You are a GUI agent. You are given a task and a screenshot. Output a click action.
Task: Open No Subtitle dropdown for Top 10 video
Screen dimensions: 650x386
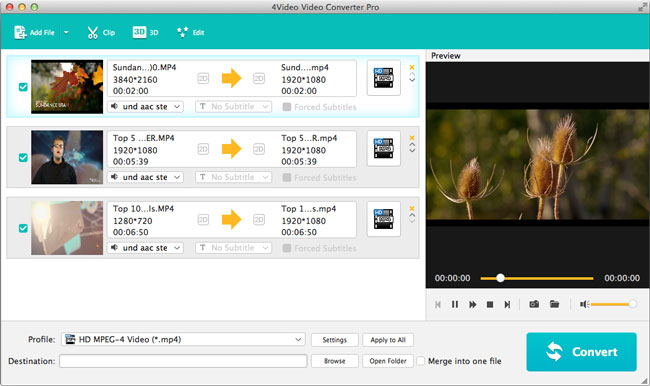coord(233,248)
